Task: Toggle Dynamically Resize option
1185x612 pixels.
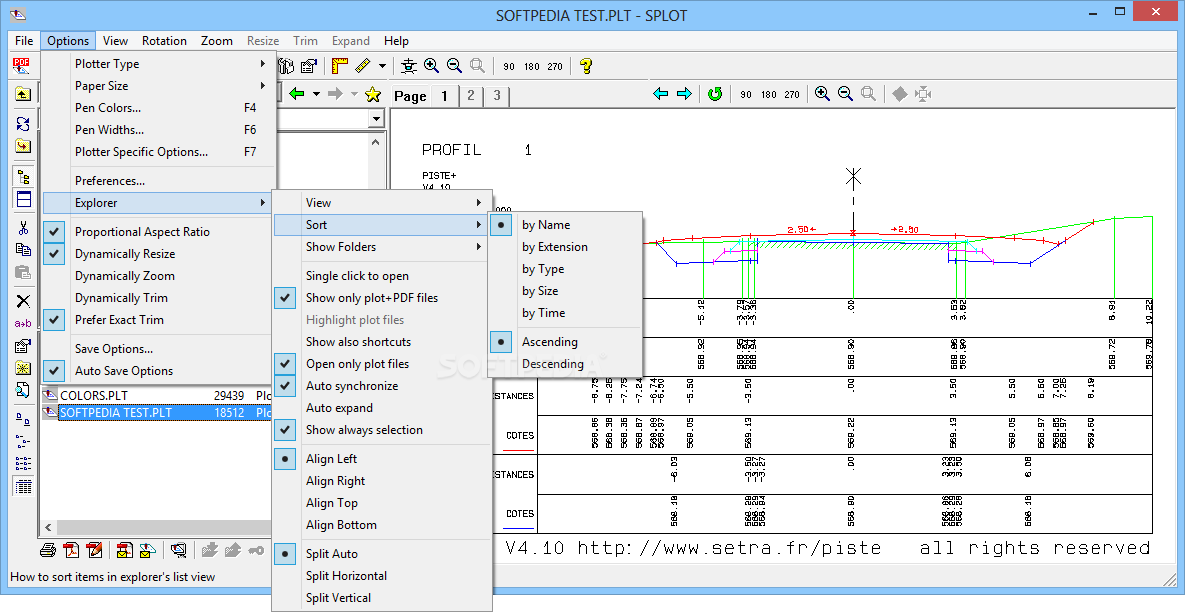Action: (x=157, y=254)
